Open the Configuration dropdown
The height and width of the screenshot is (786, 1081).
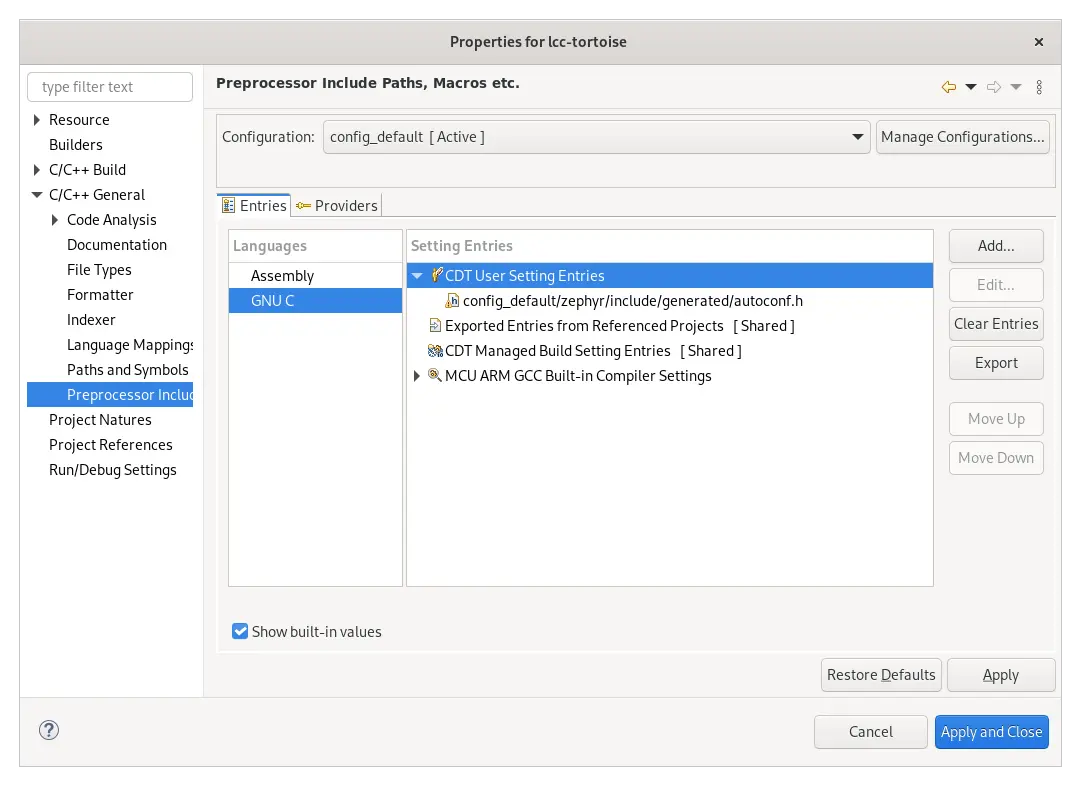[x=857, y=137]
